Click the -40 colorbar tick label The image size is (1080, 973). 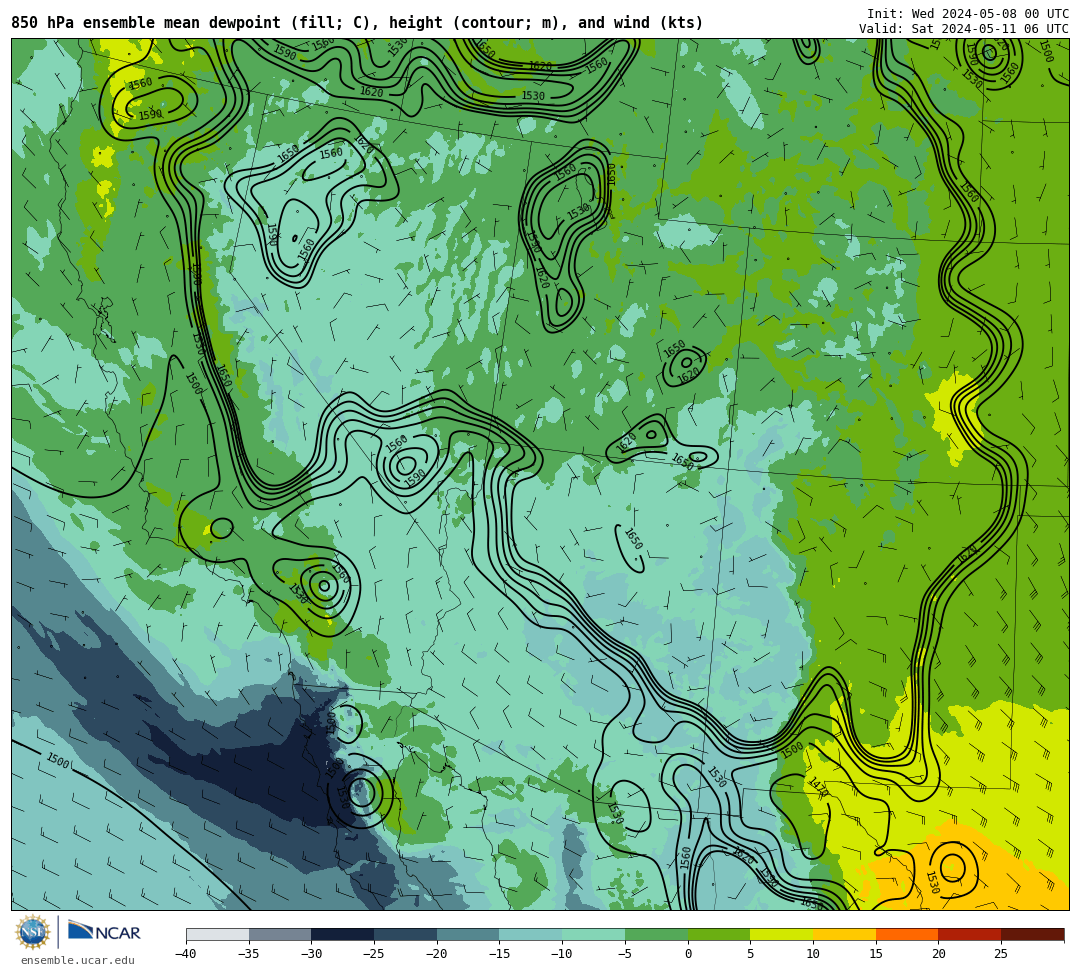[185, 954]
